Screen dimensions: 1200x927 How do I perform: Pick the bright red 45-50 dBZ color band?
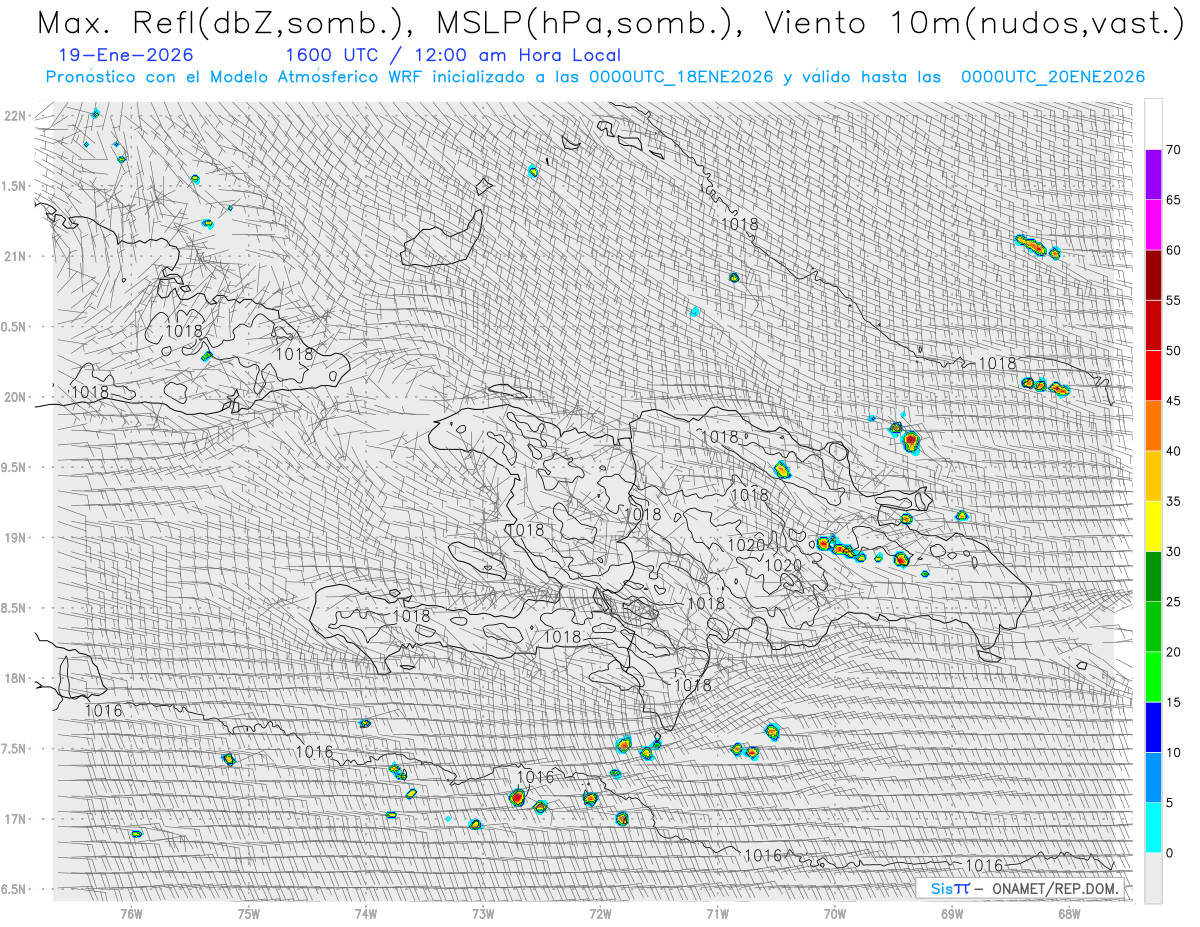(1153, 376)
